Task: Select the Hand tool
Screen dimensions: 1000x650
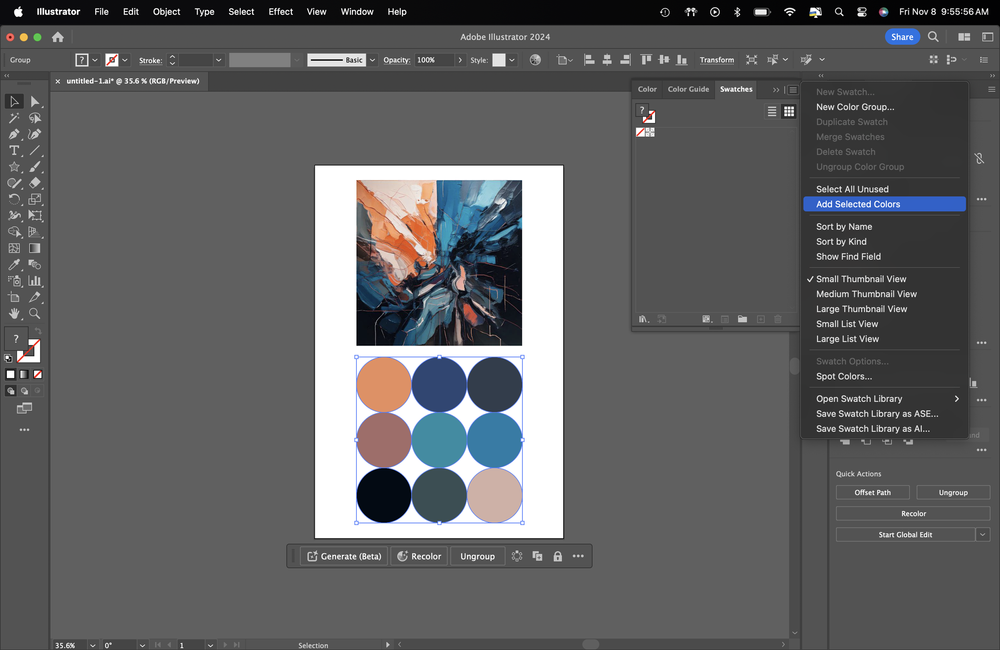Action: 14,313
